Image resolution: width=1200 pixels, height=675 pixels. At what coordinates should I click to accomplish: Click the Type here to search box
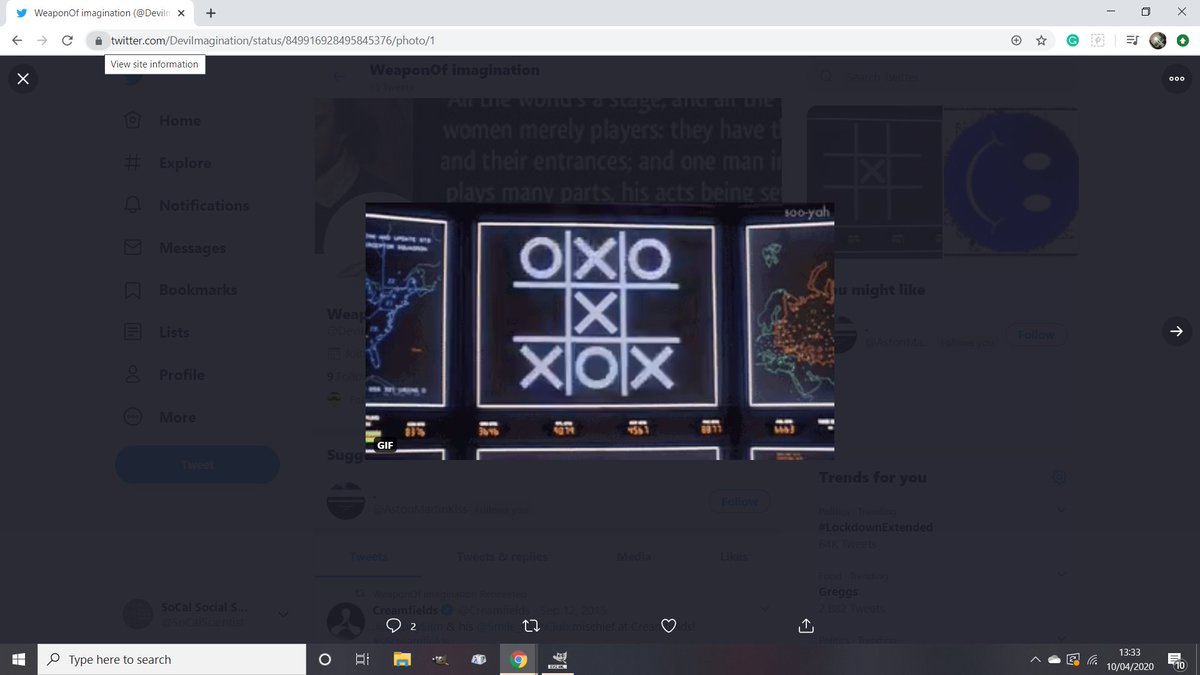pyautogui.click(x=172, y=659)
